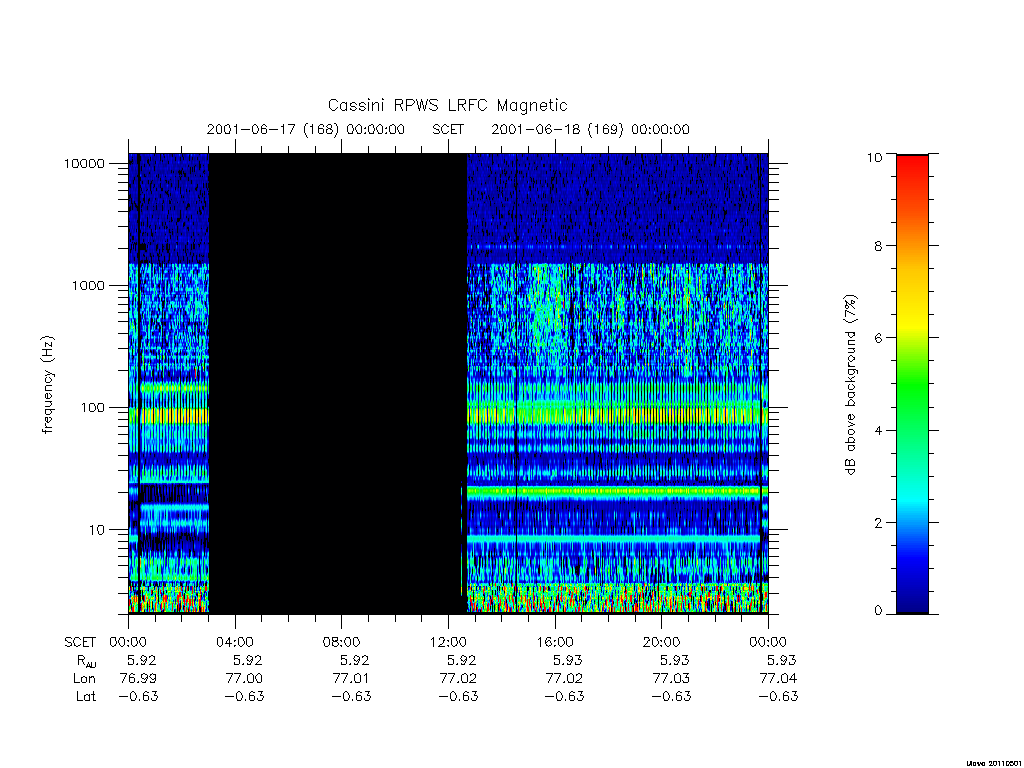Click R_AU value 5.92 in 04:00 column

pos(248,660)
